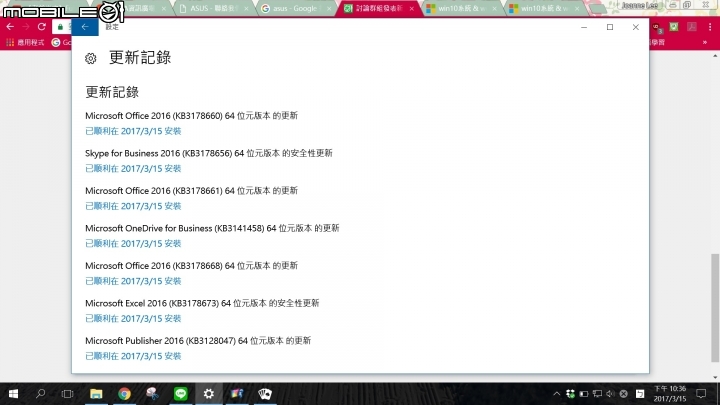720x405 pixels.
Task: Select the Settings gear in the taskbar
Action: point(208,394)
